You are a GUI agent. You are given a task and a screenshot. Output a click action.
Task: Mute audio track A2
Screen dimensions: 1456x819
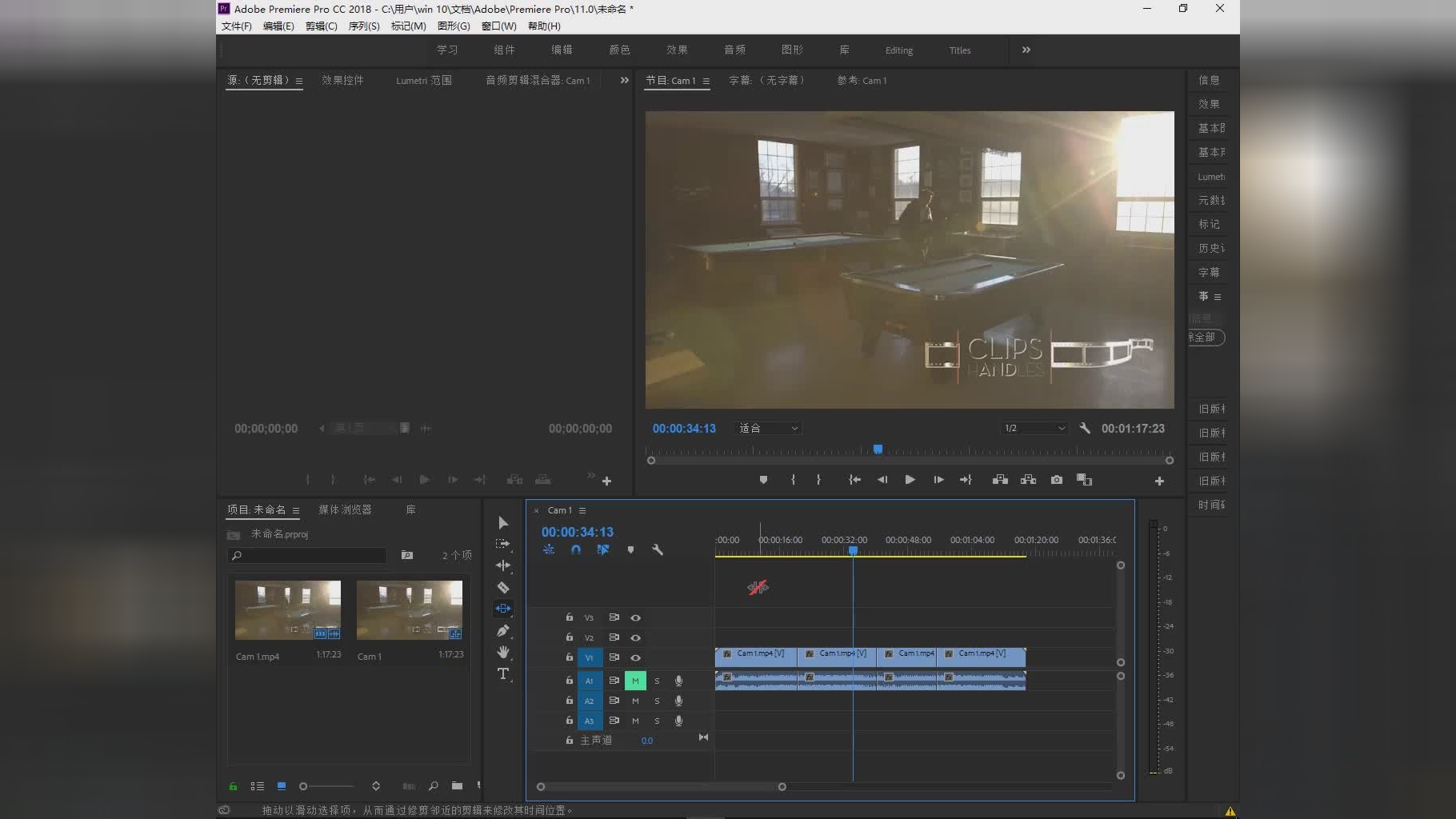tap(635, 701)
